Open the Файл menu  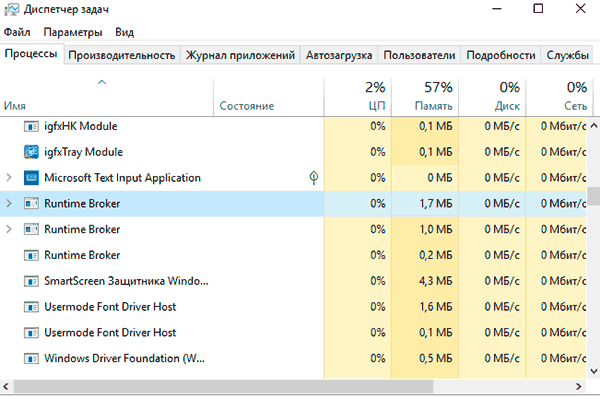(17, 32)
